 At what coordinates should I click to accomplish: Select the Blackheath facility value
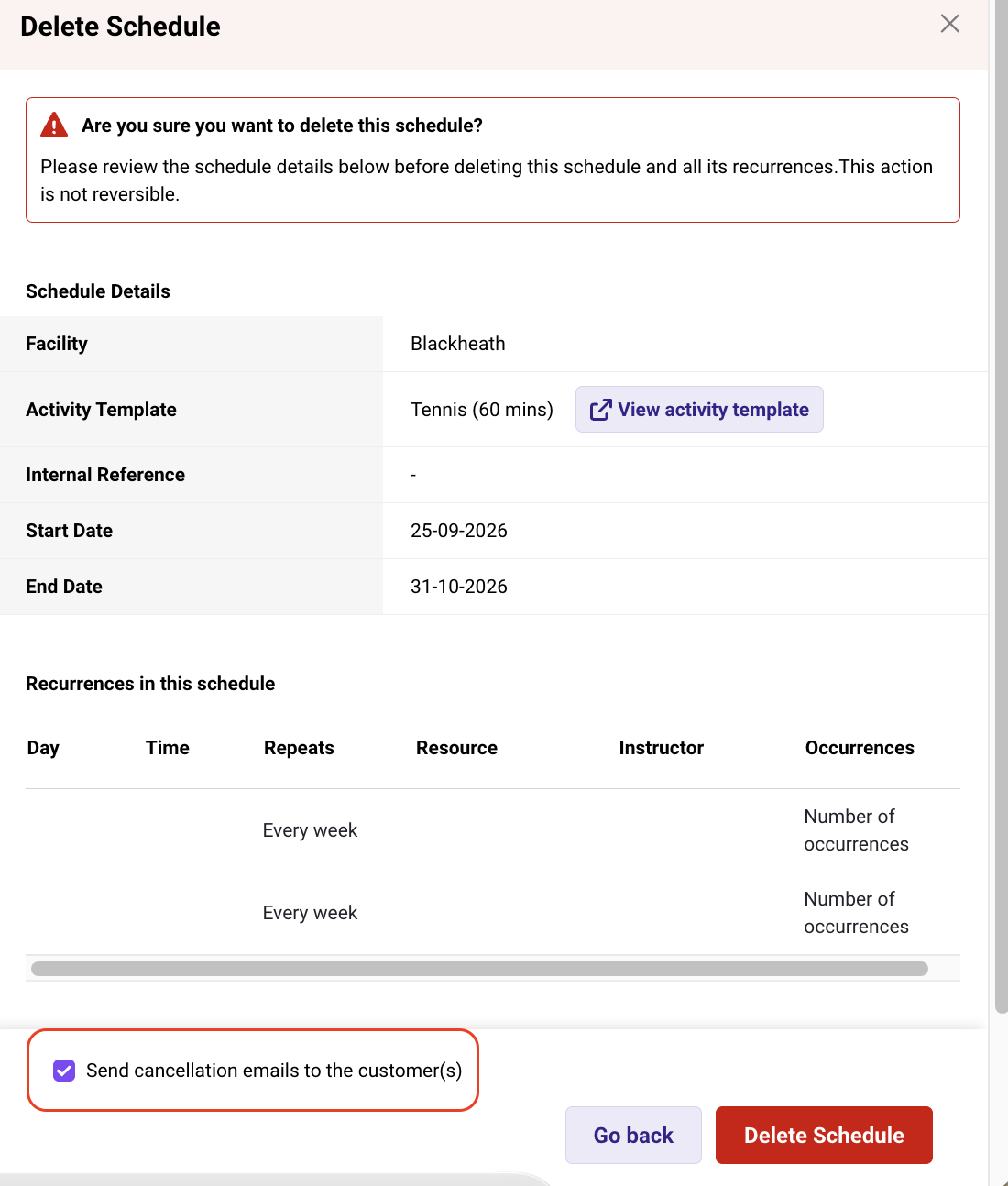(458, 344)
